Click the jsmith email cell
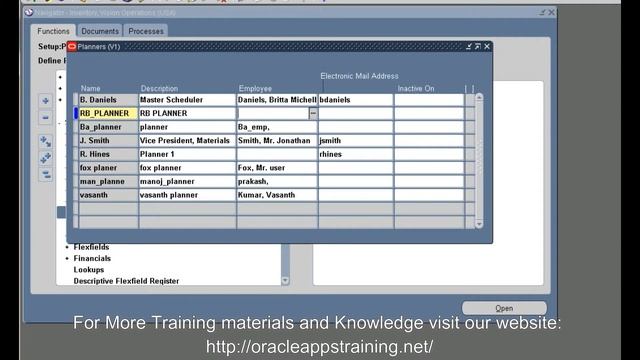 tap(356, 140)
